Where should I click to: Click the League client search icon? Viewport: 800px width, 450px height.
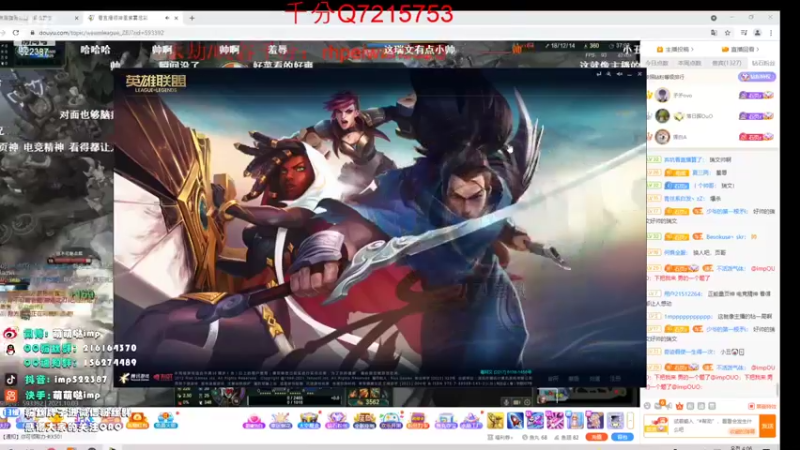click(609, 74)
